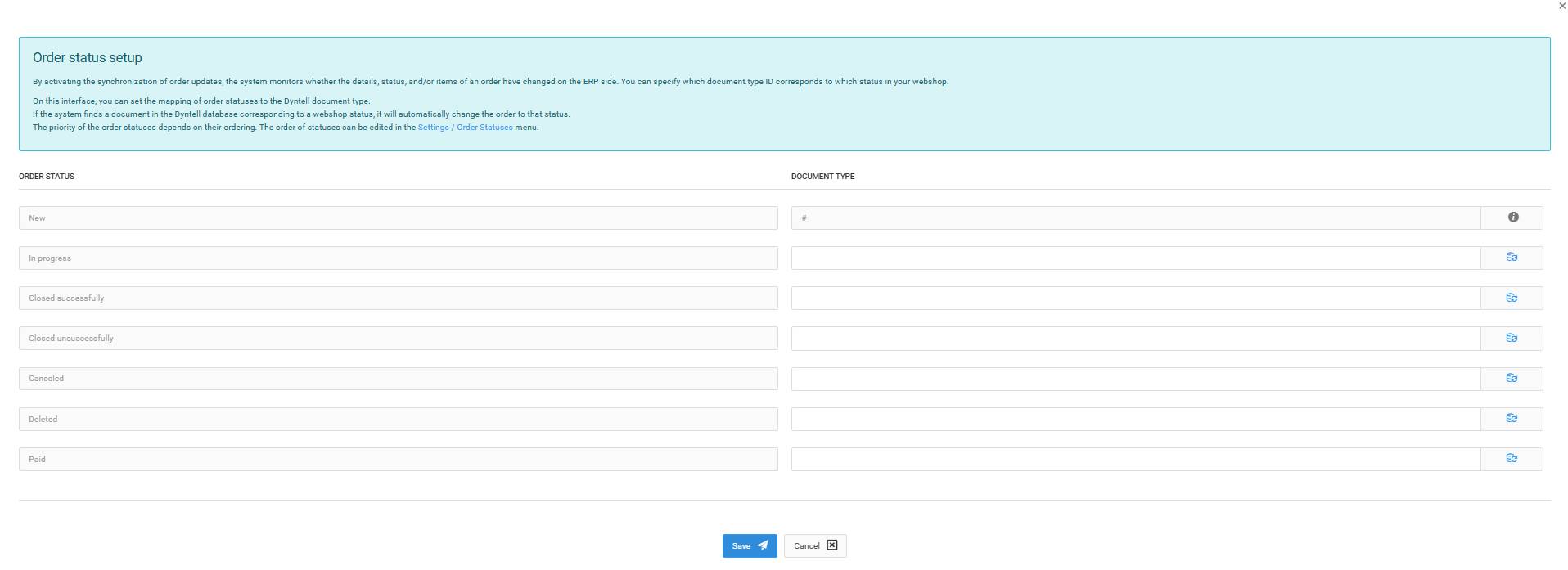Focus document type field for Paid
The width and height of the screenshot is (1568, 570).
[x=1136, y=459]
